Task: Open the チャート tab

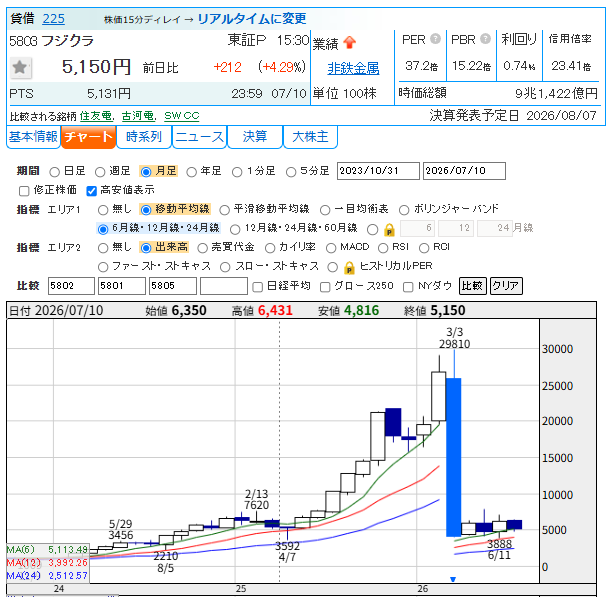Action: point(88,137)
